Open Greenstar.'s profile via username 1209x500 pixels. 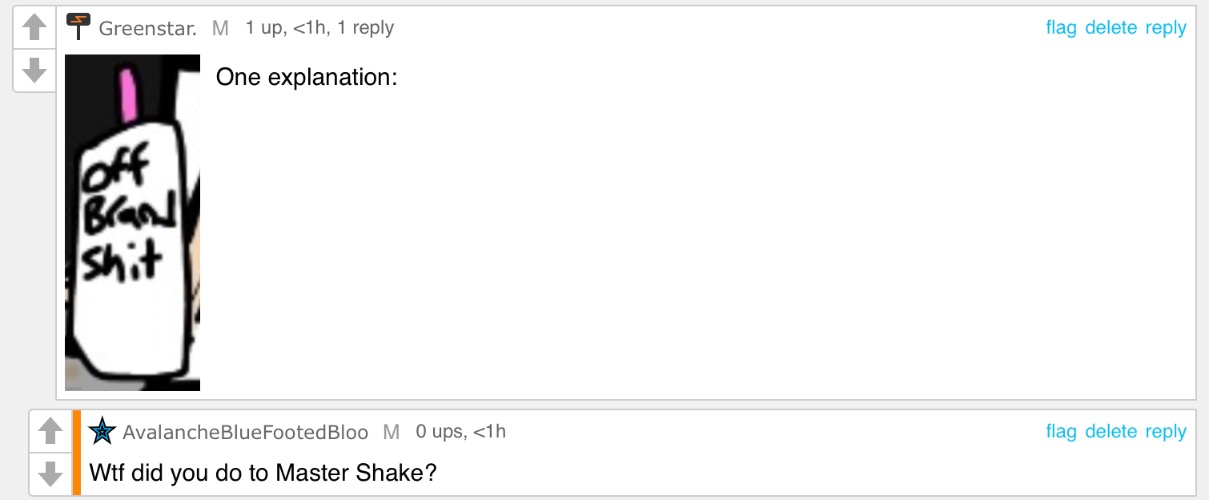coord(147,28)
